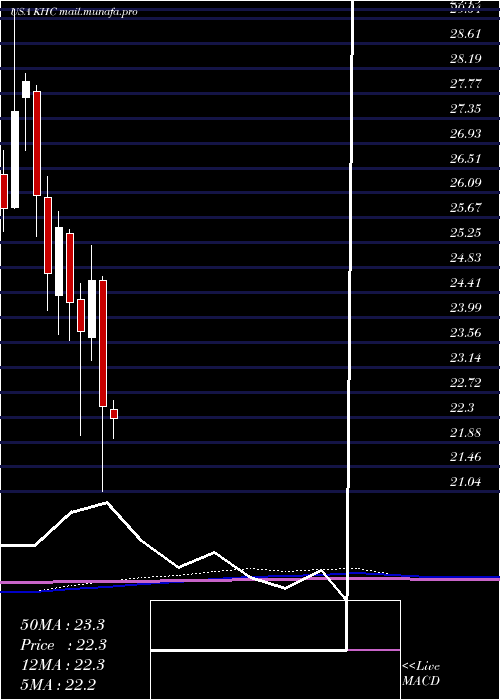Click the 22.72 price axis label
Image resolution: width=500 pixels, height=700 pixels.
465,383
